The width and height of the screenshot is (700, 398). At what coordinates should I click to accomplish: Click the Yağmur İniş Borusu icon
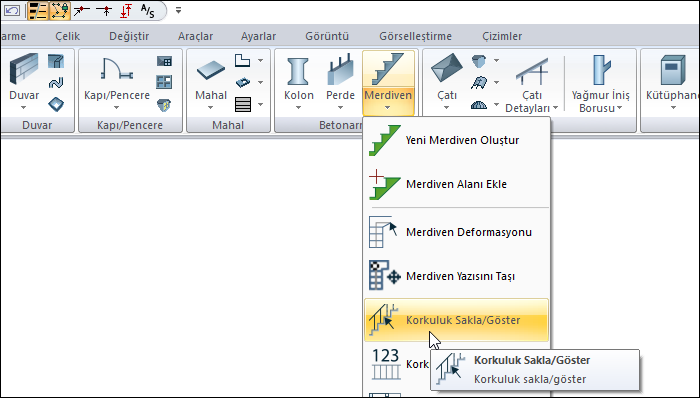pos(601,70)
